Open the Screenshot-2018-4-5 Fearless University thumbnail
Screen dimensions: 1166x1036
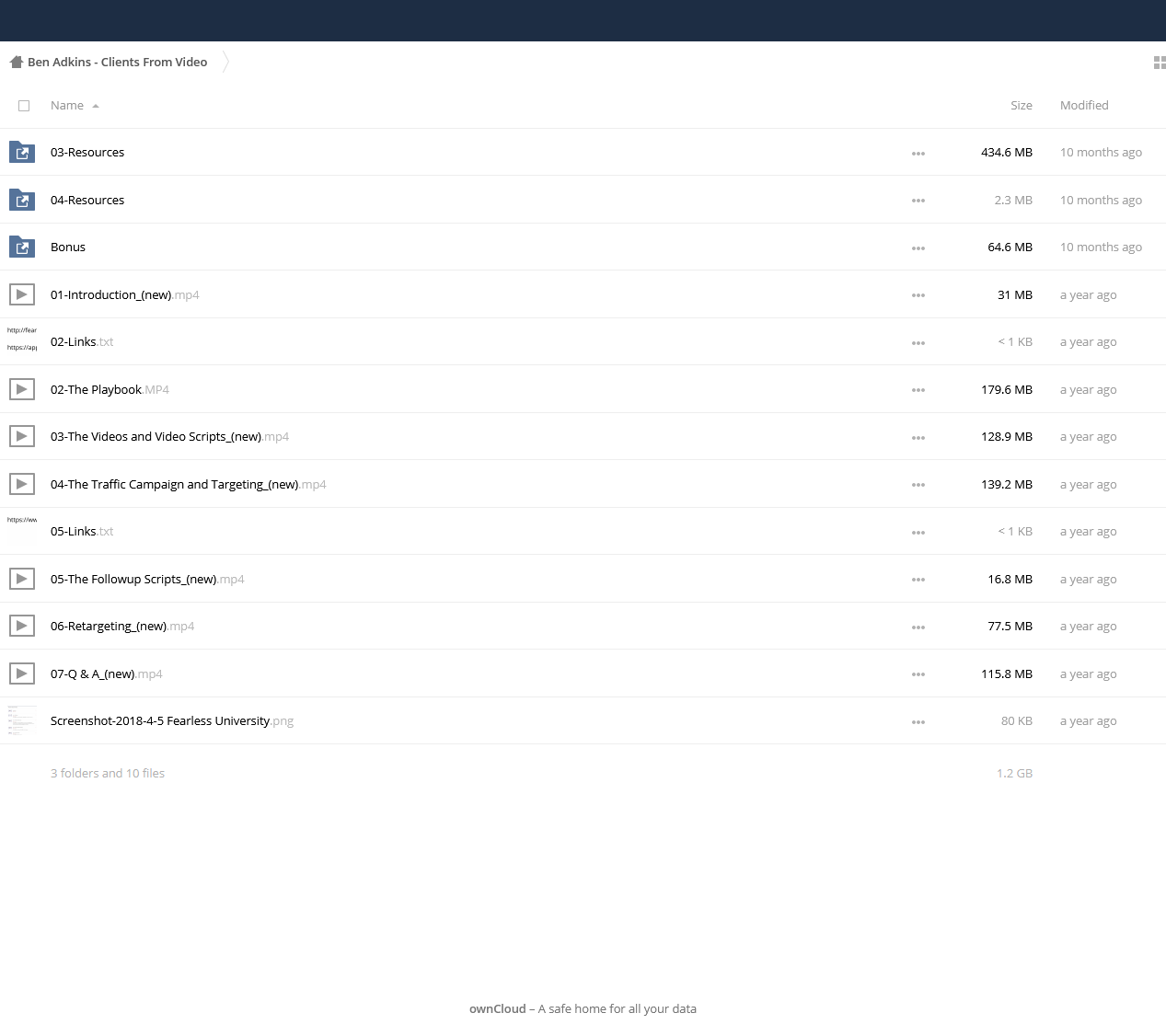click(22, 720)
